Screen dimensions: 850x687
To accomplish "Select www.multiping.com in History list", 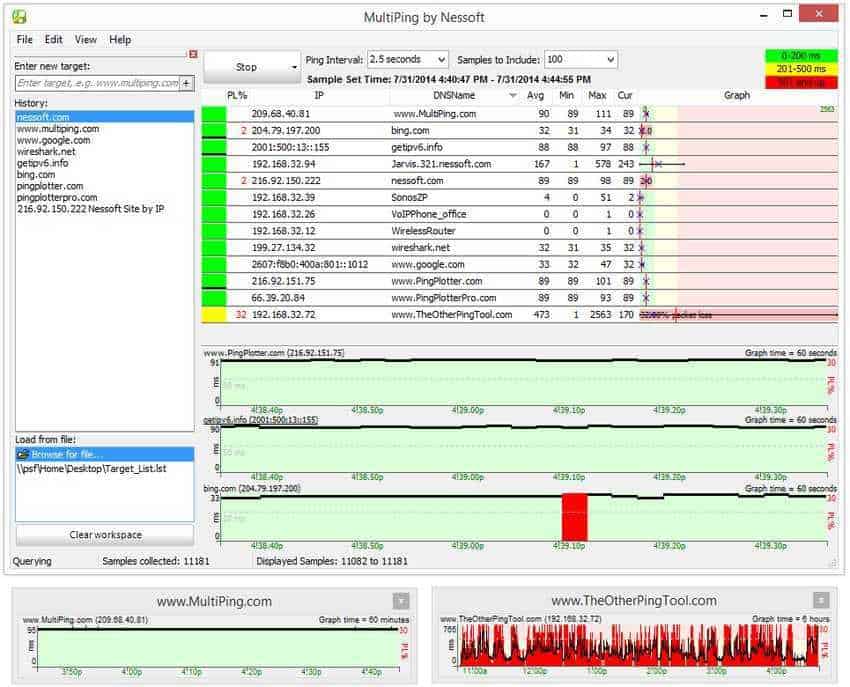I will click(58, 129).
